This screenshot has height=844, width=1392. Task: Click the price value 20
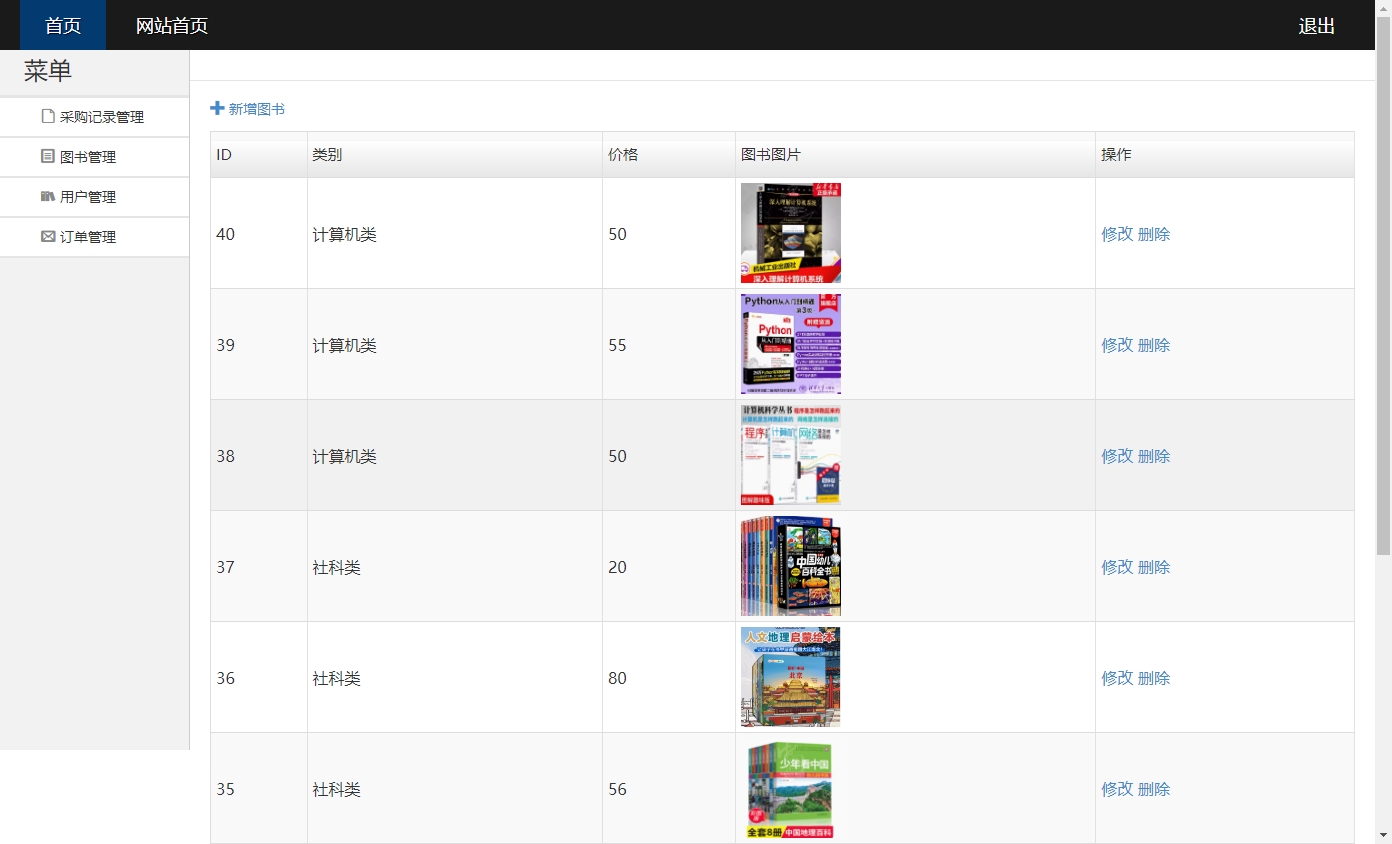(618, 567)
